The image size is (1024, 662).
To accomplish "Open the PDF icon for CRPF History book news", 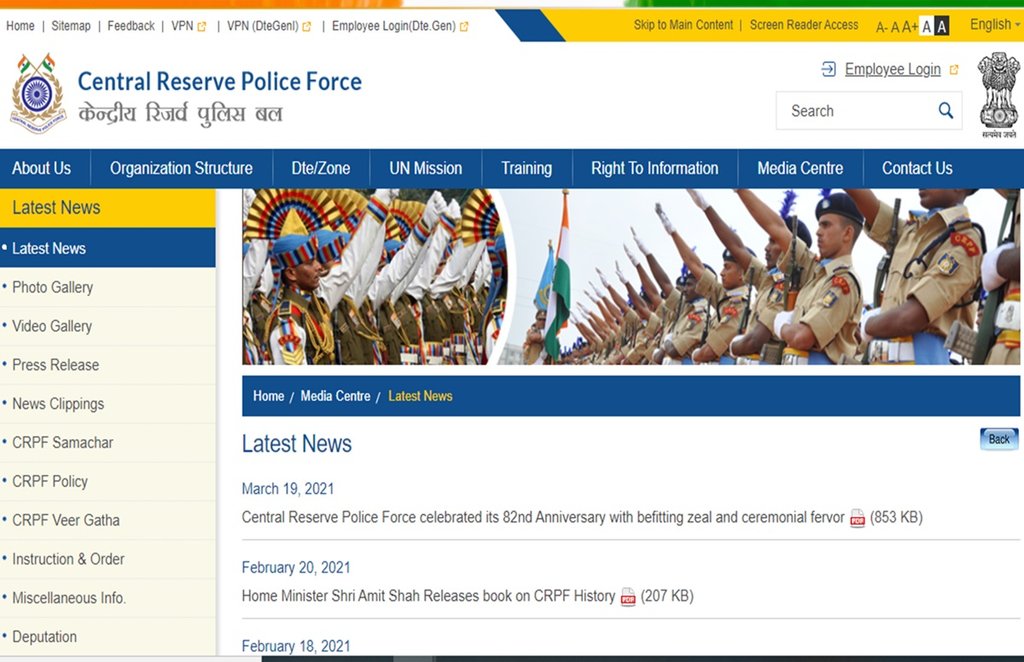I will coord(628,597).
